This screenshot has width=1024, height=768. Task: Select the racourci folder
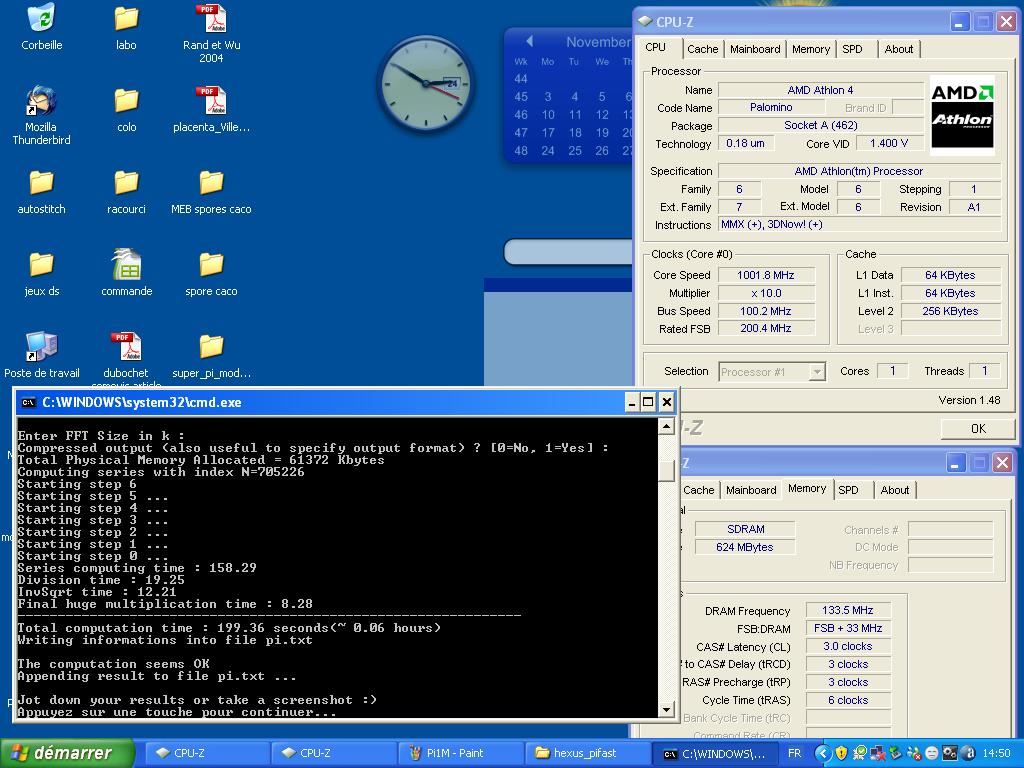126,183
